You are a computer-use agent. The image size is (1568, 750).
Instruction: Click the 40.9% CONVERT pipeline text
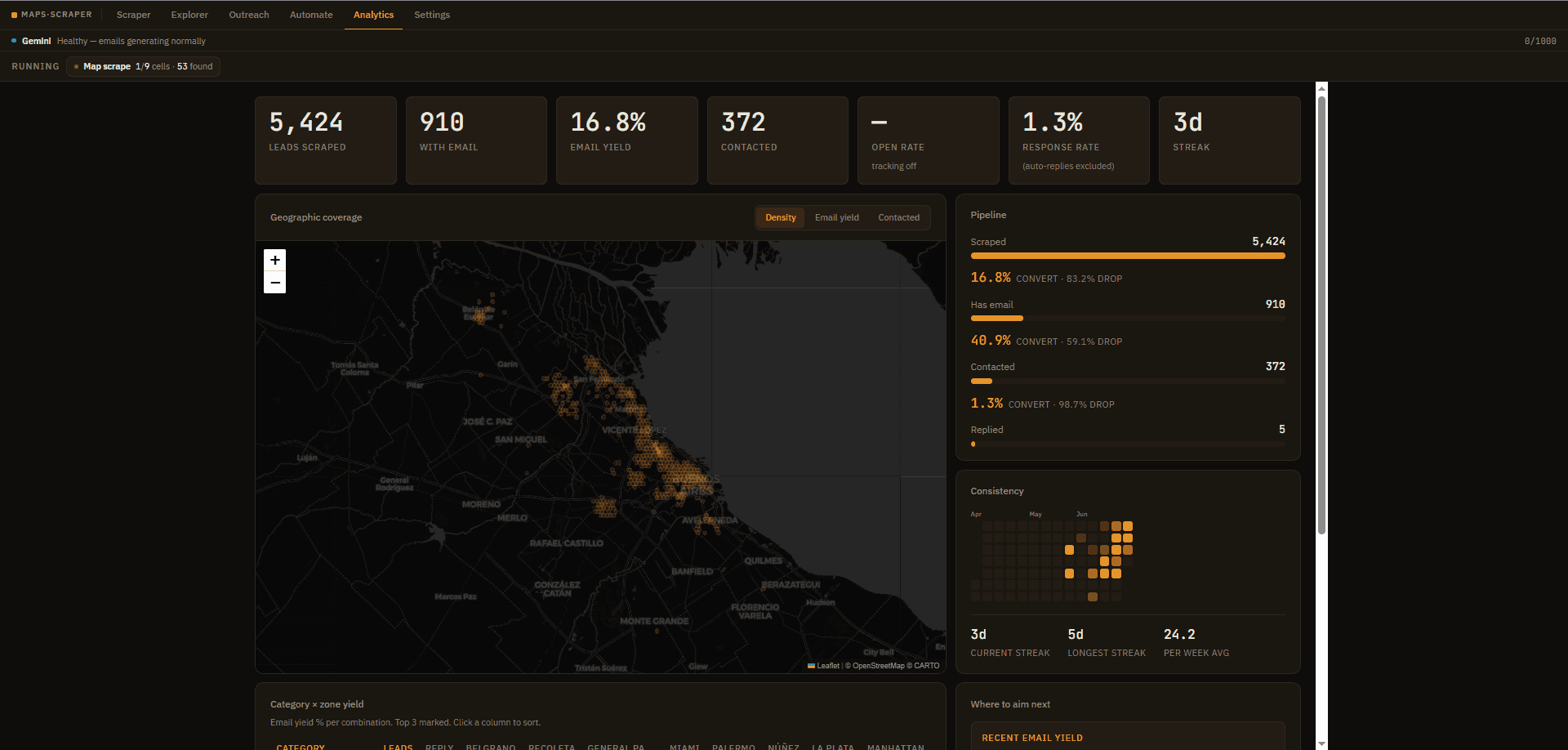click(1046, 341)
